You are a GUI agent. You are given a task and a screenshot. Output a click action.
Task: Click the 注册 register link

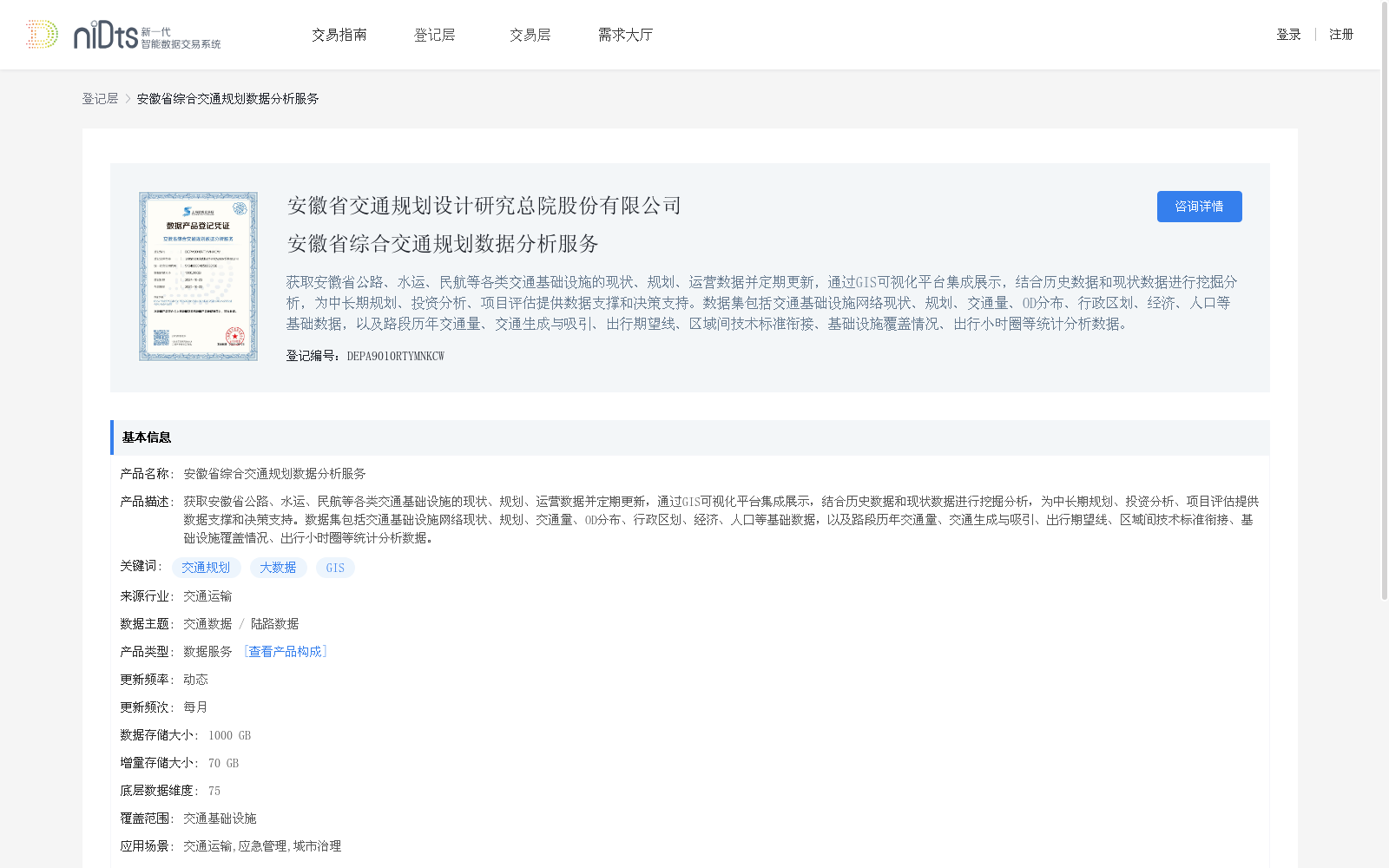click(x=1341, y=34)
